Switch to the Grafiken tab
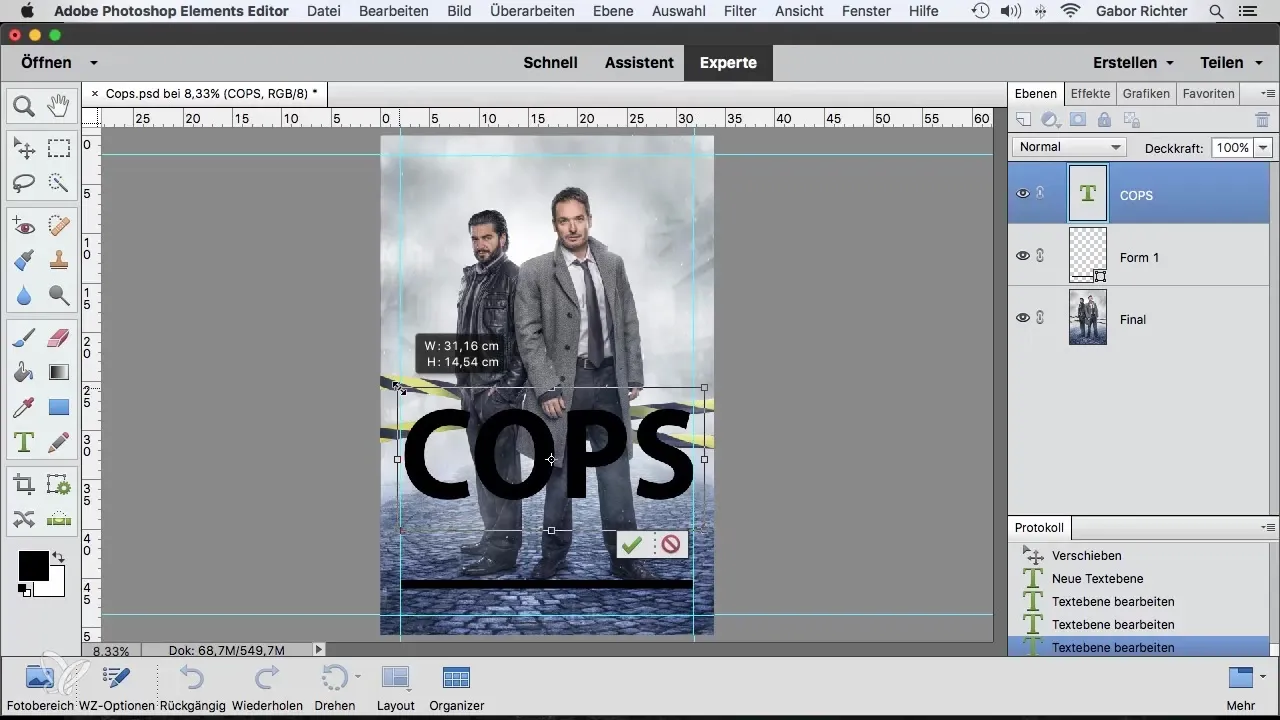The height and width of the screenshot is (720, 1280). (x=1146, y=93)
